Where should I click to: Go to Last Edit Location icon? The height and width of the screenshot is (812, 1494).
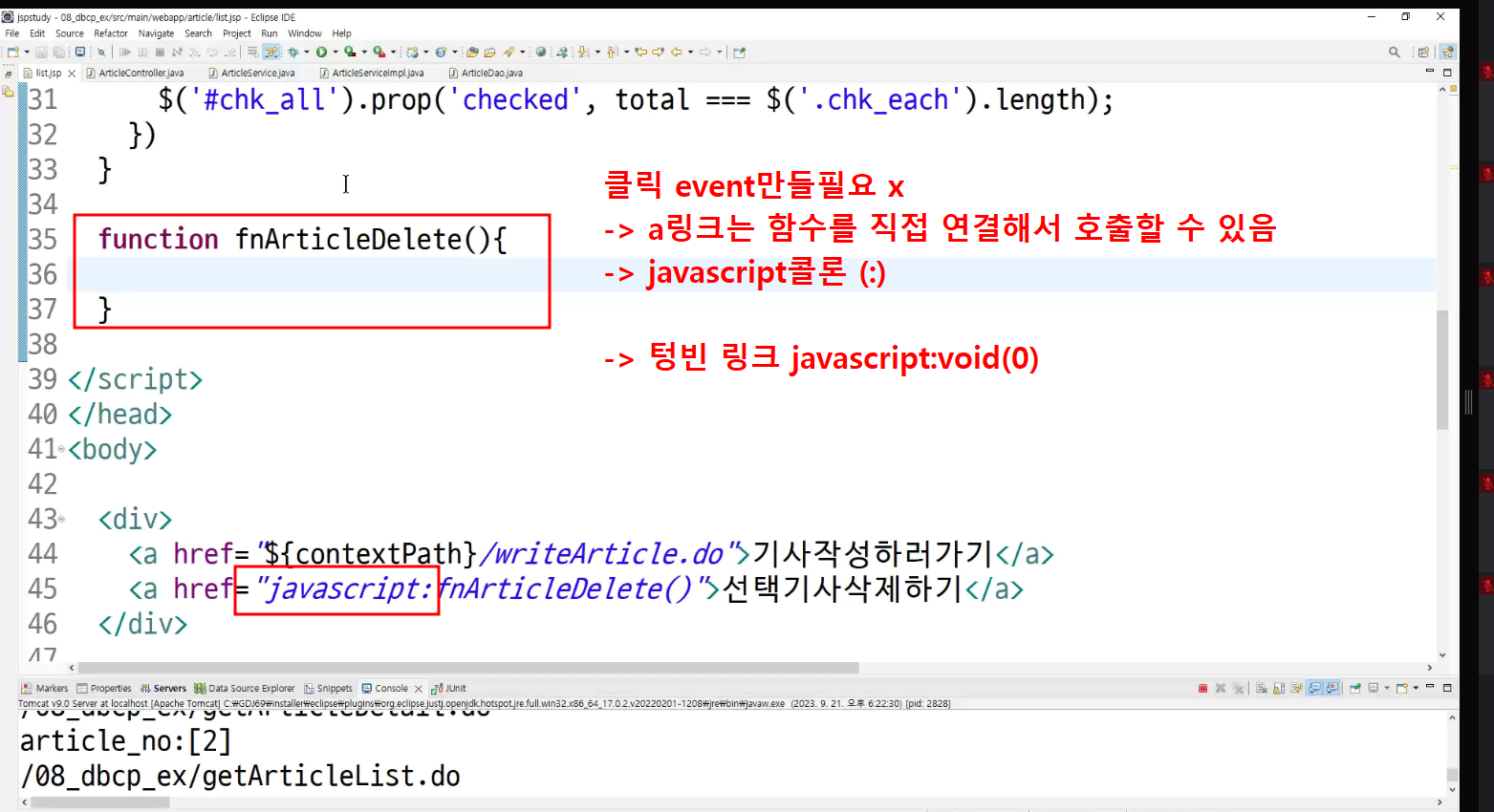[640, 53]
